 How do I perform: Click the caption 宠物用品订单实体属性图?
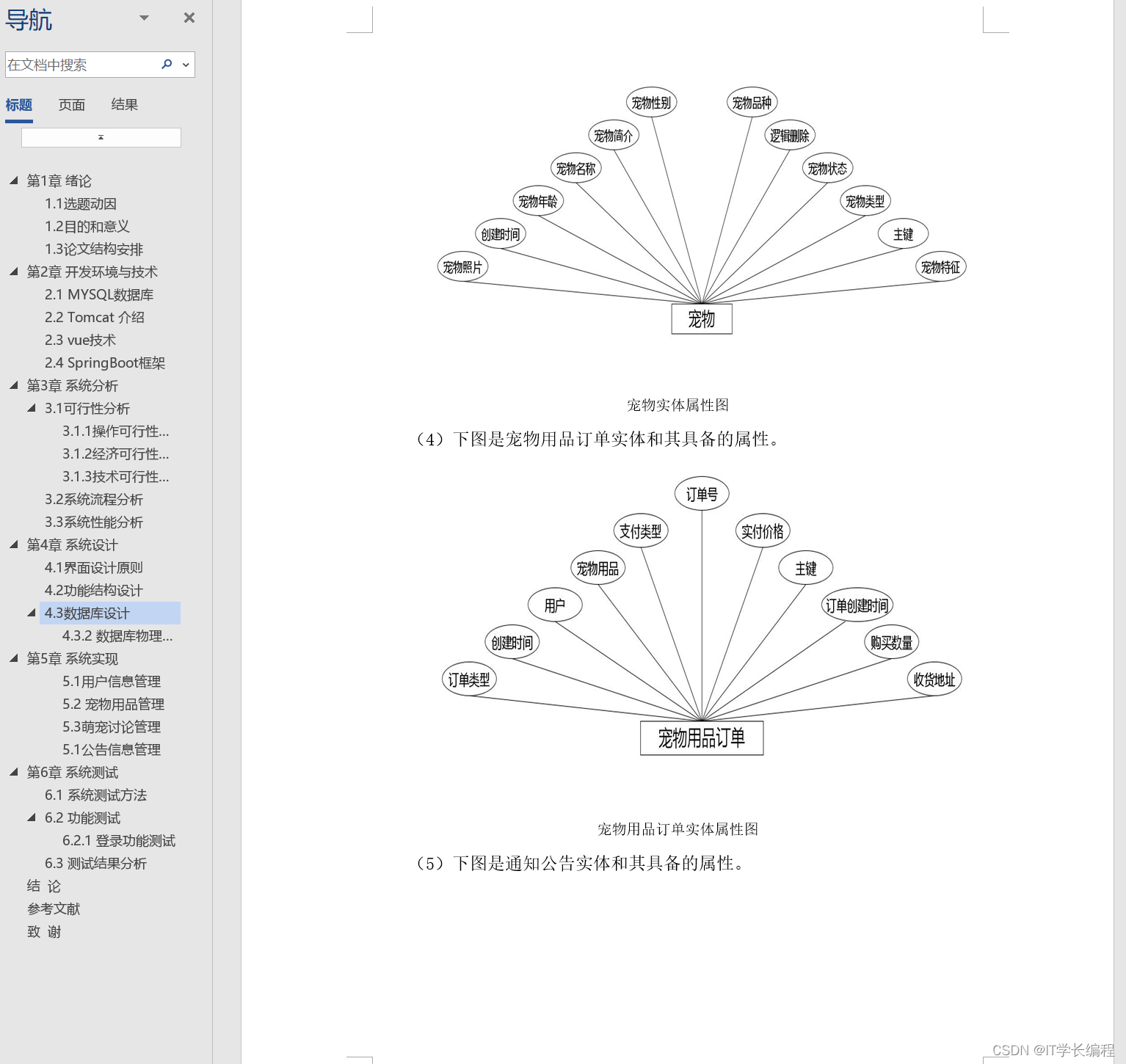(678, 829)
